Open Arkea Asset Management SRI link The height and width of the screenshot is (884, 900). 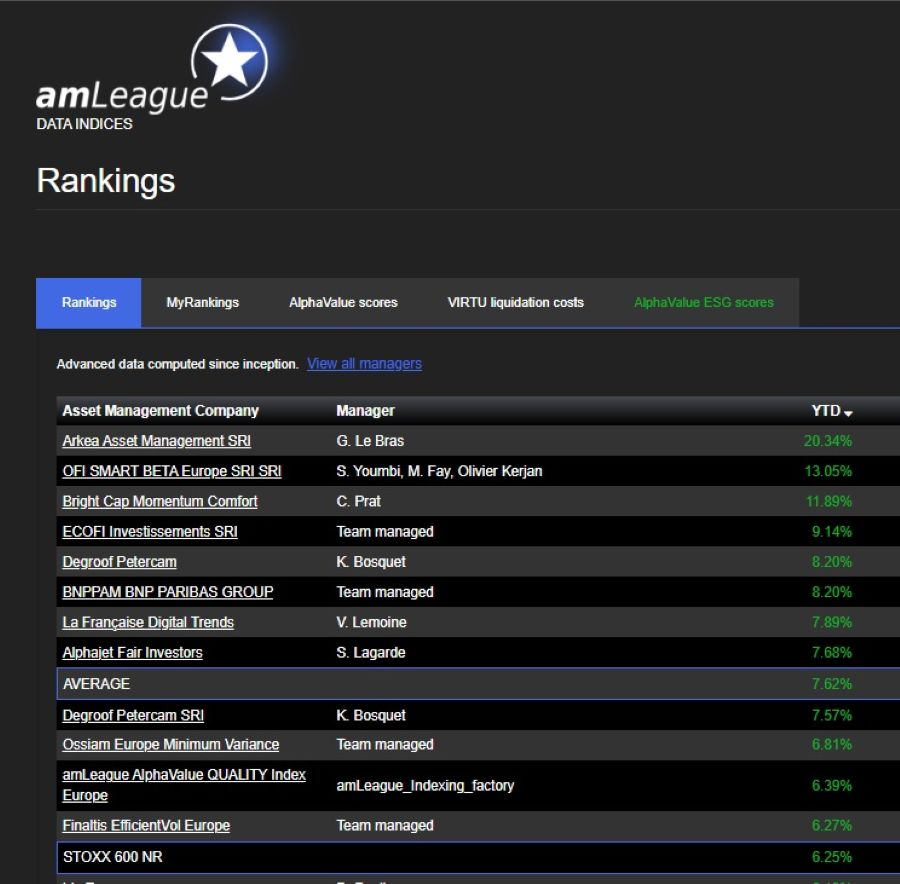pyautogui.click(x=157, y=441)
